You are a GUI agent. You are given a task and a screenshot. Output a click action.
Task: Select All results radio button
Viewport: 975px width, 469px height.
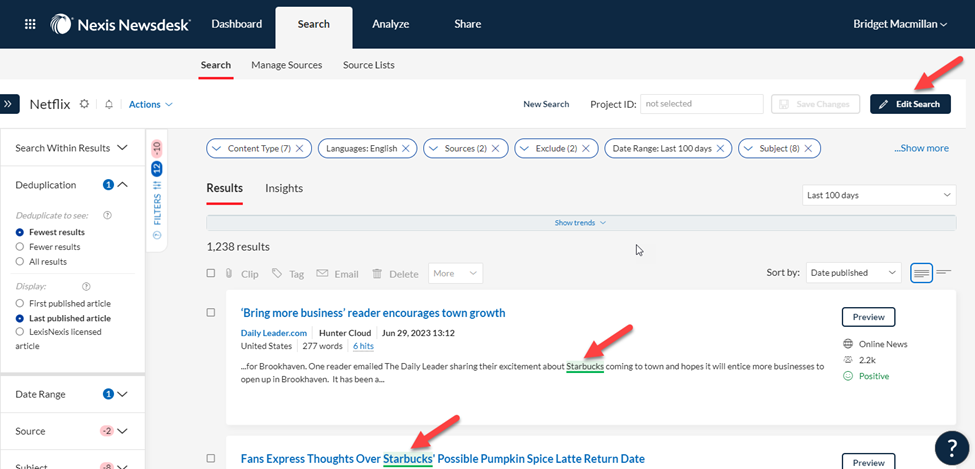(20, 262)
